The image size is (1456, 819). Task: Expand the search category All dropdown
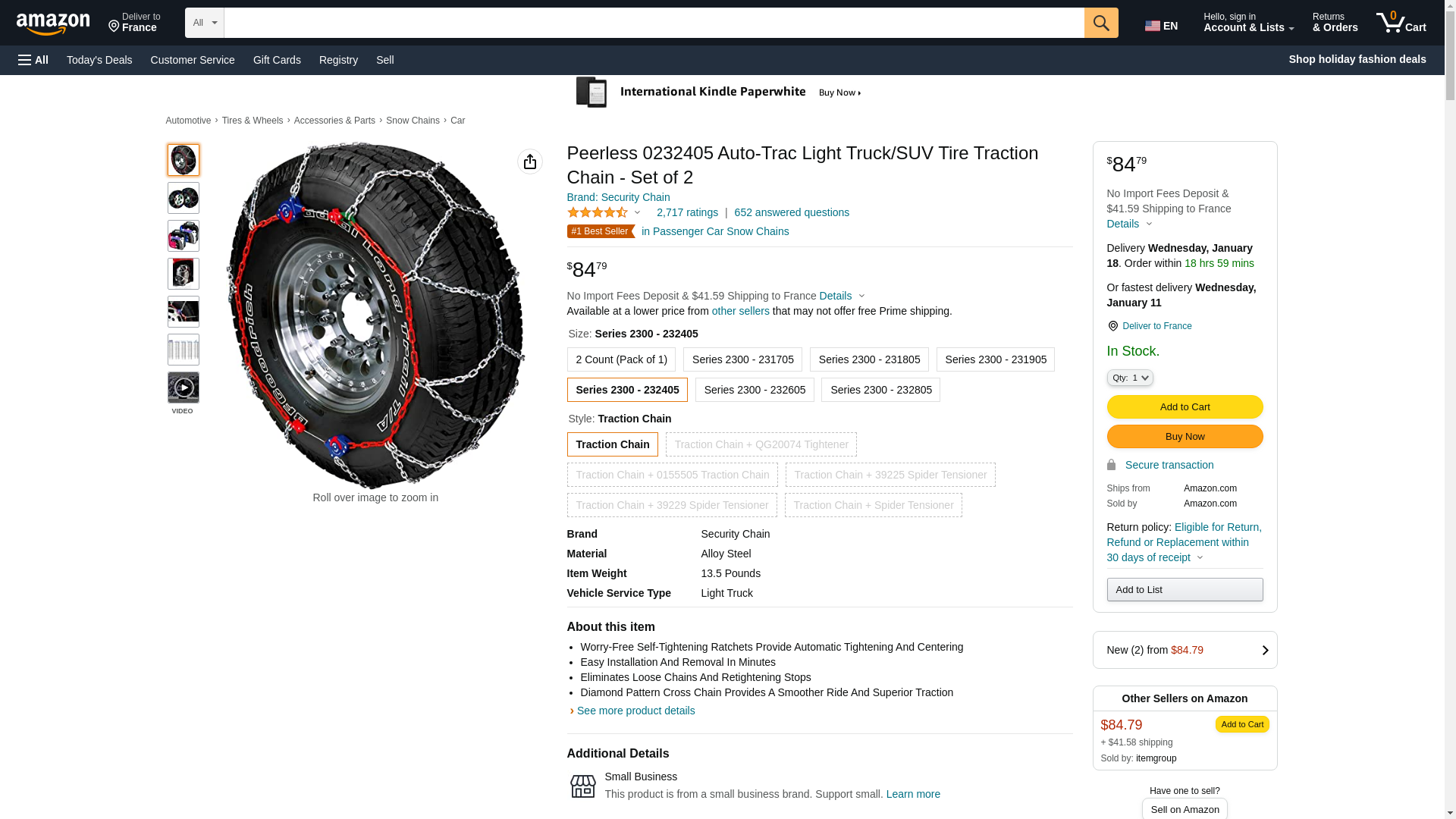[204, 23]
